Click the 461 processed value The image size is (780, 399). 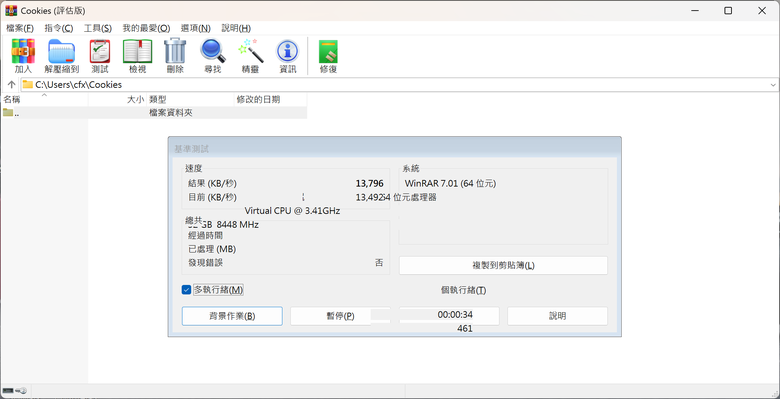pyautogui.click(x=465, y=328)
